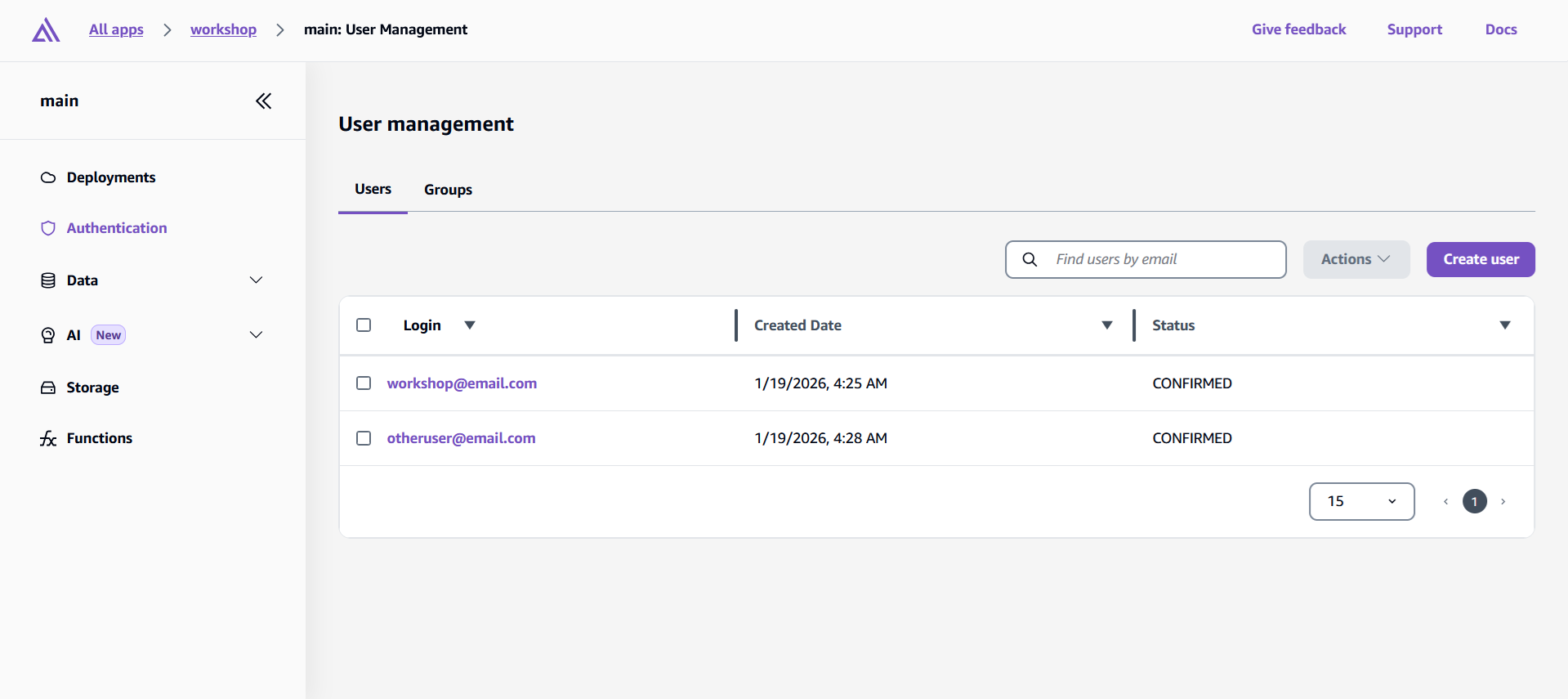Go to previous page arrow

1445,501
